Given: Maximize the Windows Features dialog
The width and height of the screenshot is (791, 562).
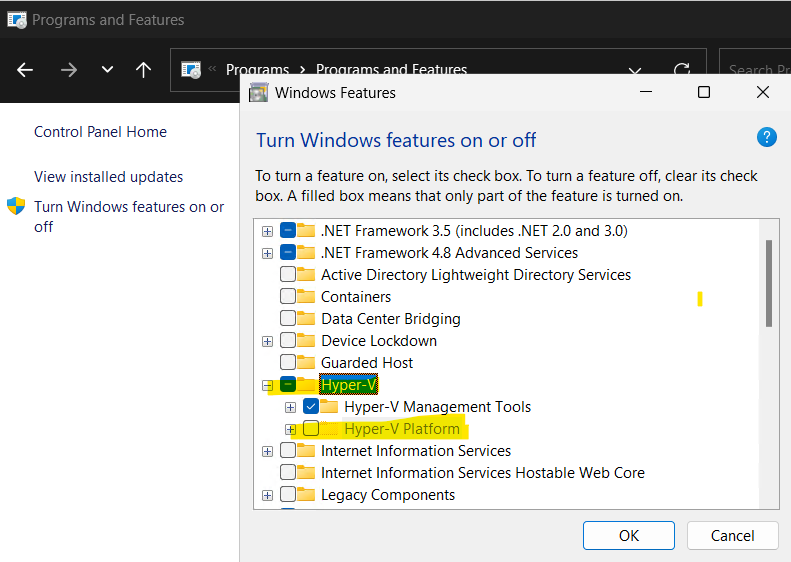Looking at the screenshot, I should click(x=704, y=92).
